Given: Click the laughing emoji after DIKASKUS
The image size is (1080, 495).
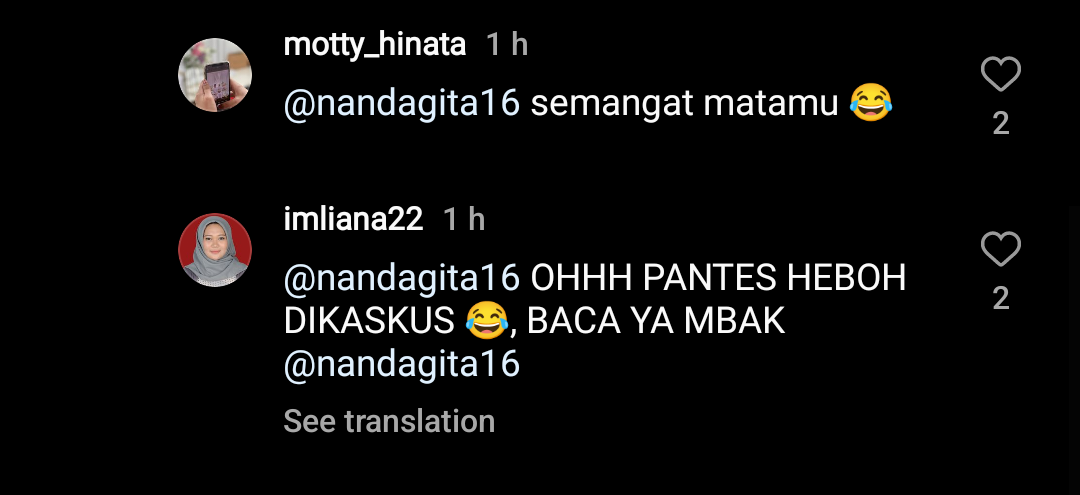Looking at the screenshot, I should click(487, 322).
